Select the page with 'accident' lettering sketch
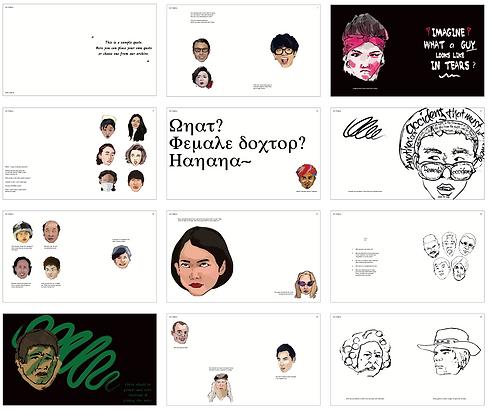The width and height of the screenshot is (491, 410). point(407,154)
